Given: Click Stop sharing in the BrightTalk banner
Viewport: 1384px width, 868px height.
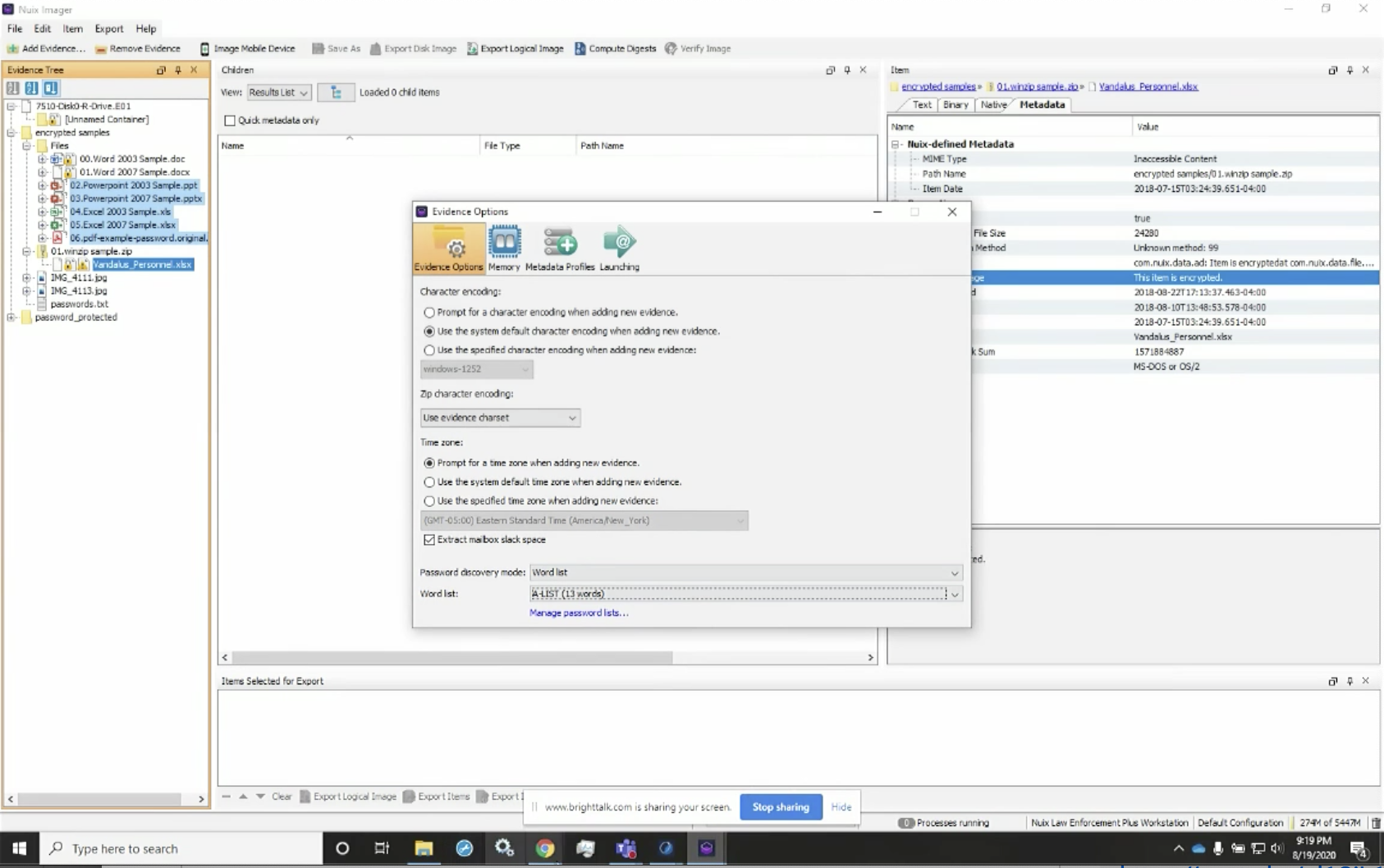Looking at the screenshot, I should coord(780,807).
